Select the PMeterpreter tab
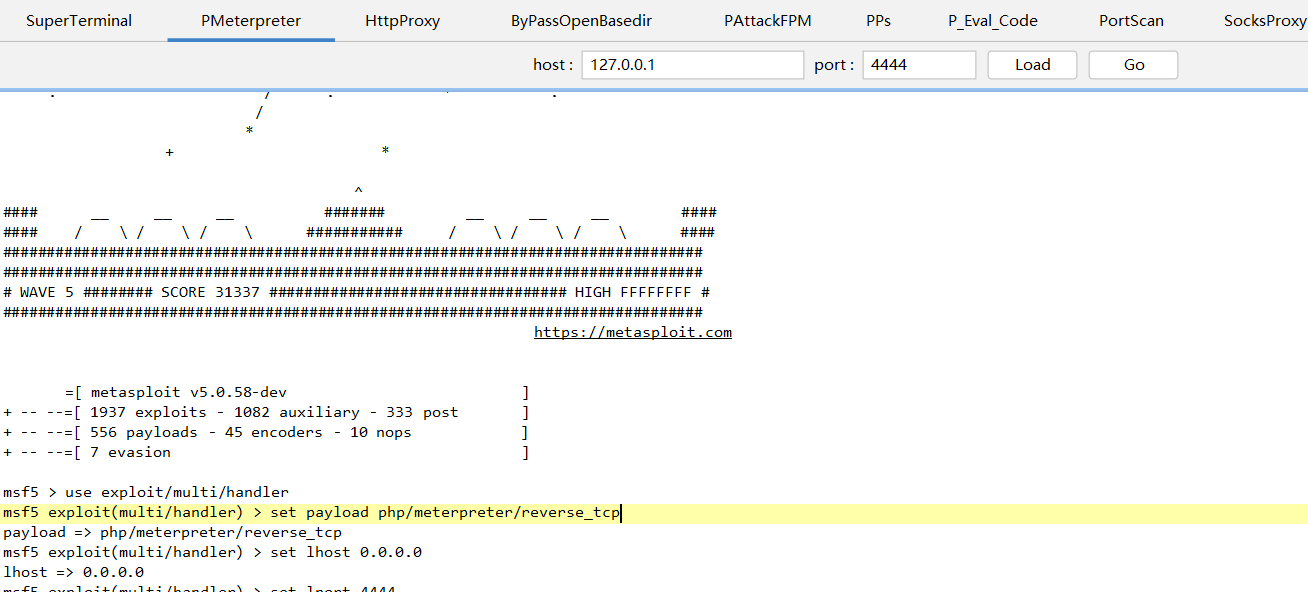The height and width of the screenshot is (592, 1308). 251,20
